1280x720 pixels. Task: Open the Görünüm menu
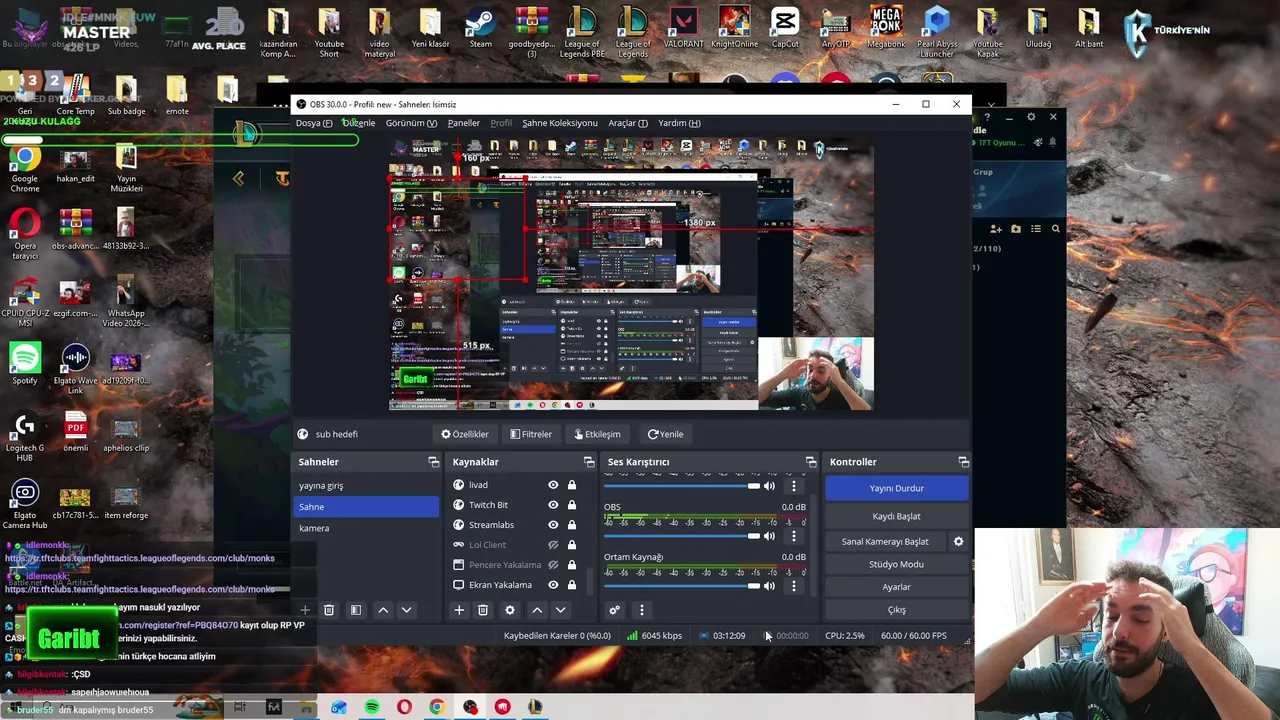click(x=411, y=123)
